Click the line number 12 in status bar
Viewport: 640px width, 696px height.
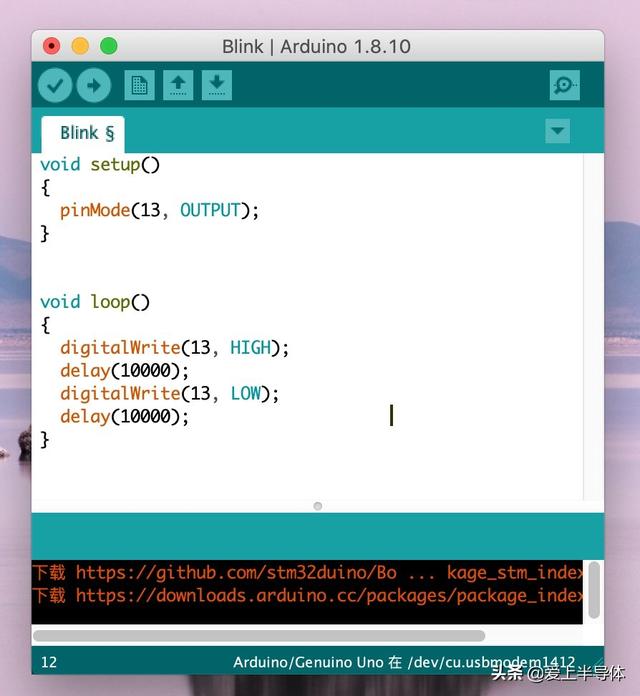[49, 662]
